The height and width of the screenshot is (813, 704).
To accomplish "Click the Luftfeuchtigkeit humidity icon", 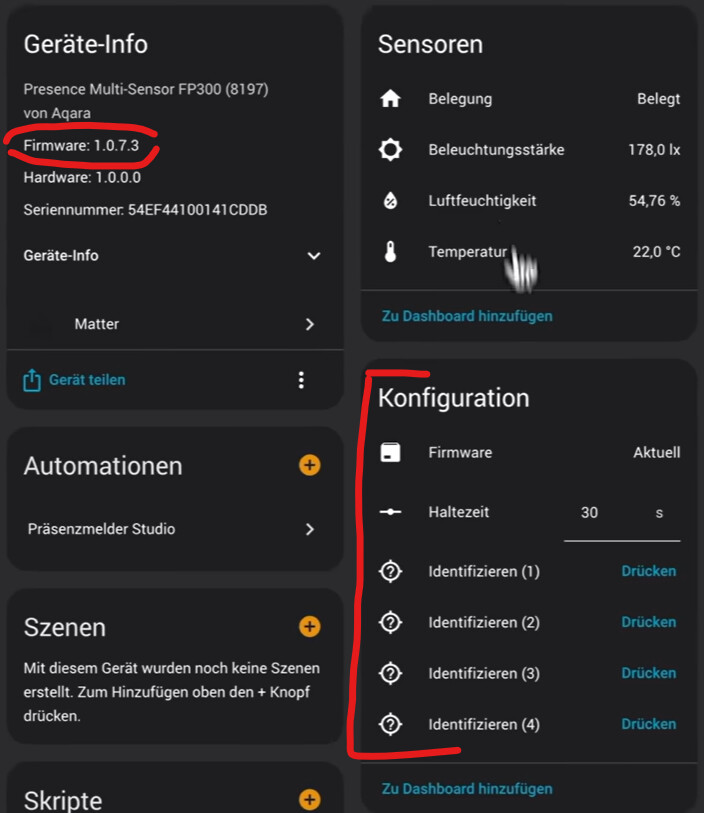I will click(x=390, y=201).
